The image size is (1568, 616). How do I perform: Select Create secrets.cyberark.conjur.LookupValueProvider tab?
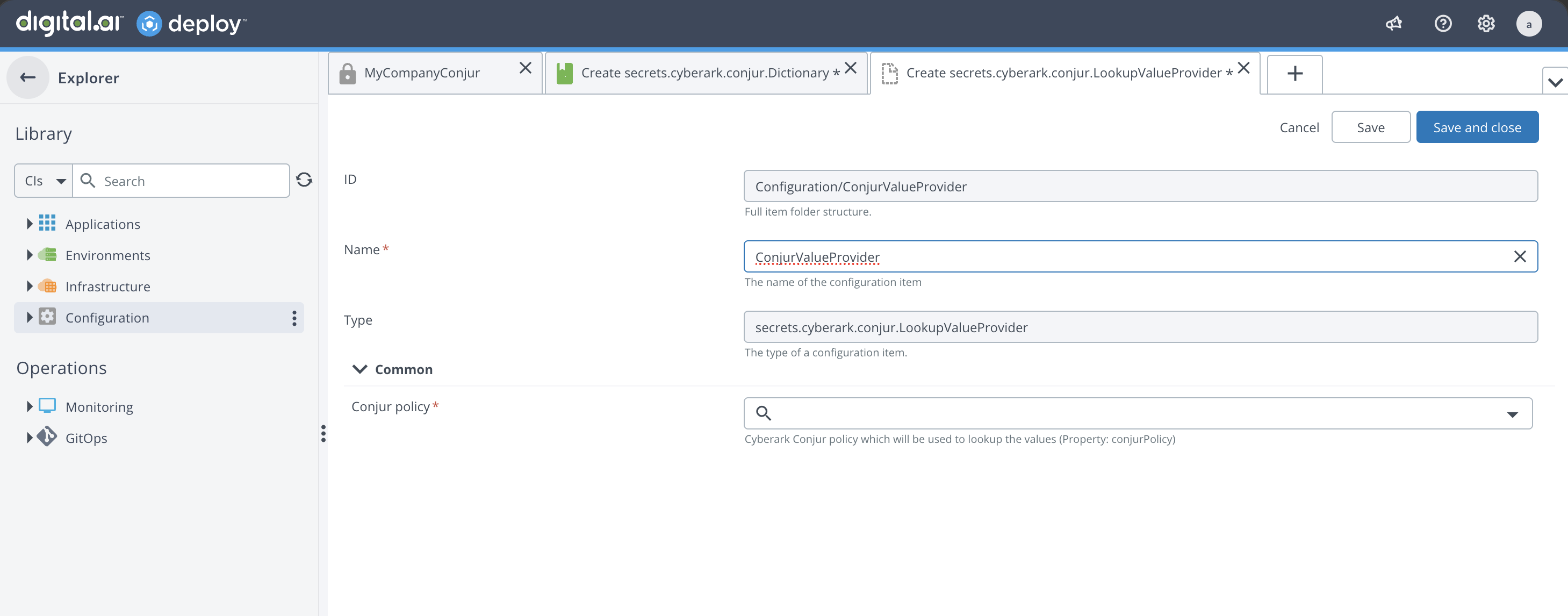[x=1064, y=73]
